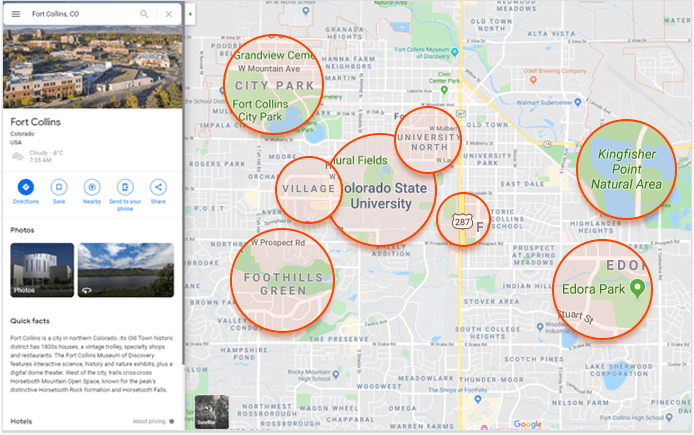Viewport: 694px width, 435px height.
Task: Open the 360 lake photo thumbnail
Action: click(126, 270)
